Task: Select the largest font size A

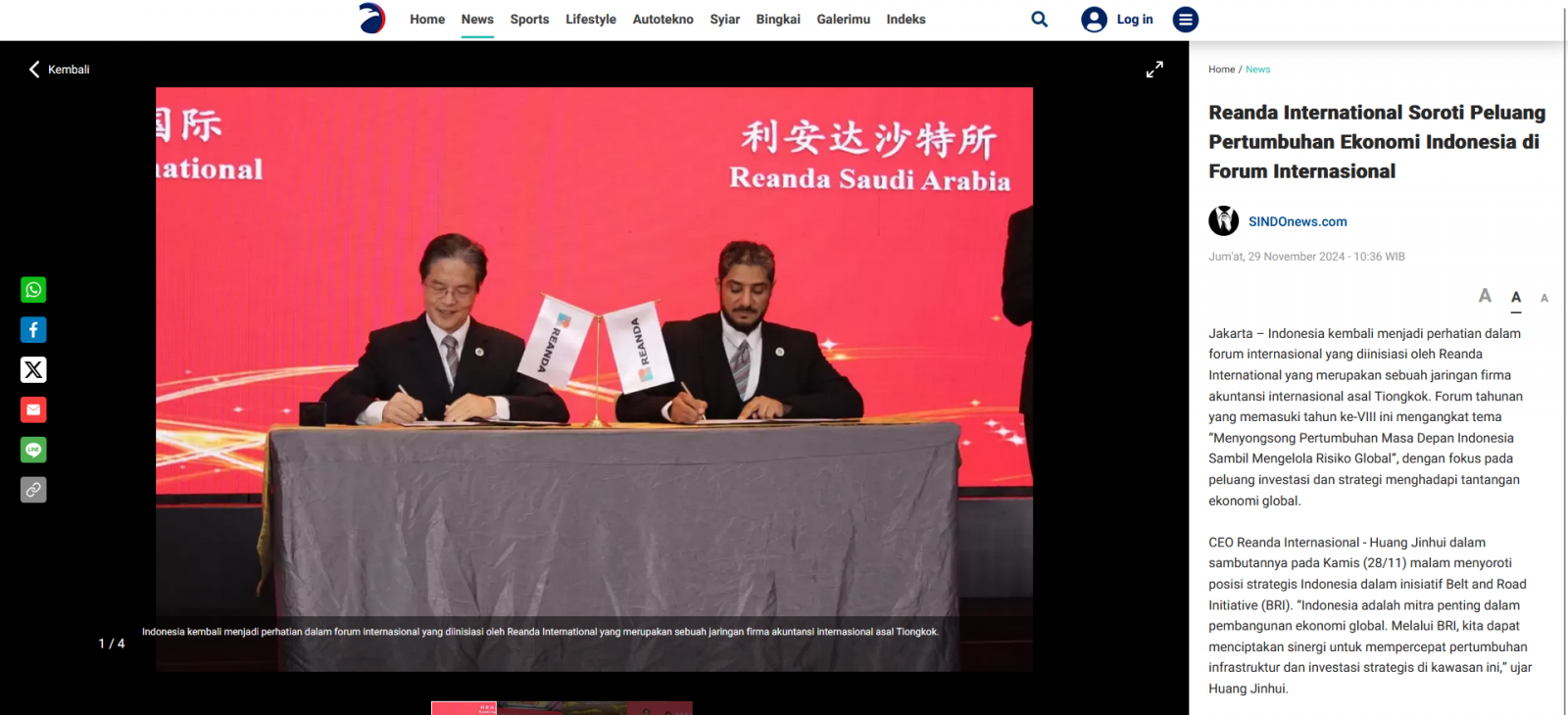Action: click(x=1485, y=296)
